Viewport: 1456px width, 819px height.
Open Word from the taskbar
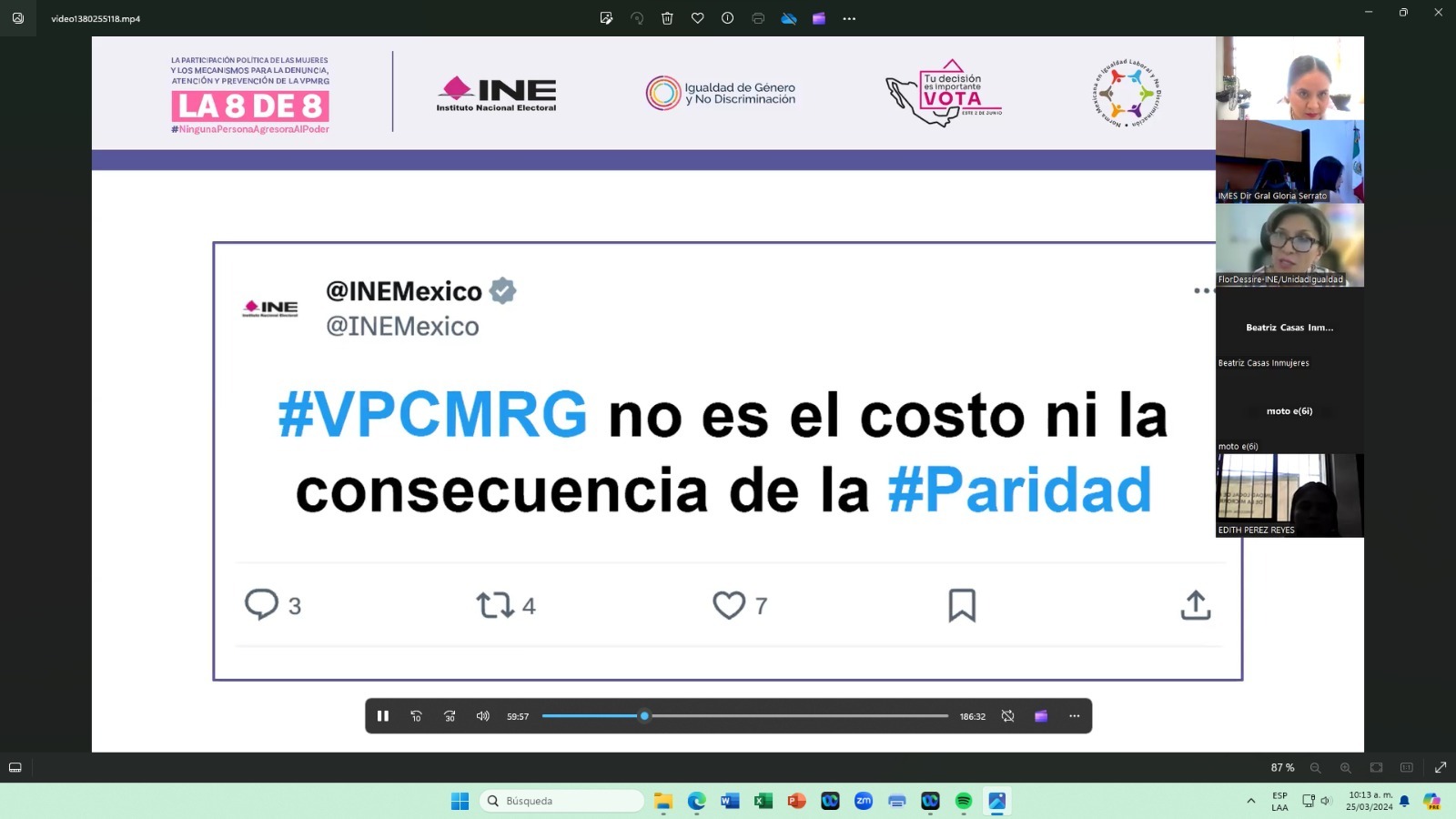(730, 801)
